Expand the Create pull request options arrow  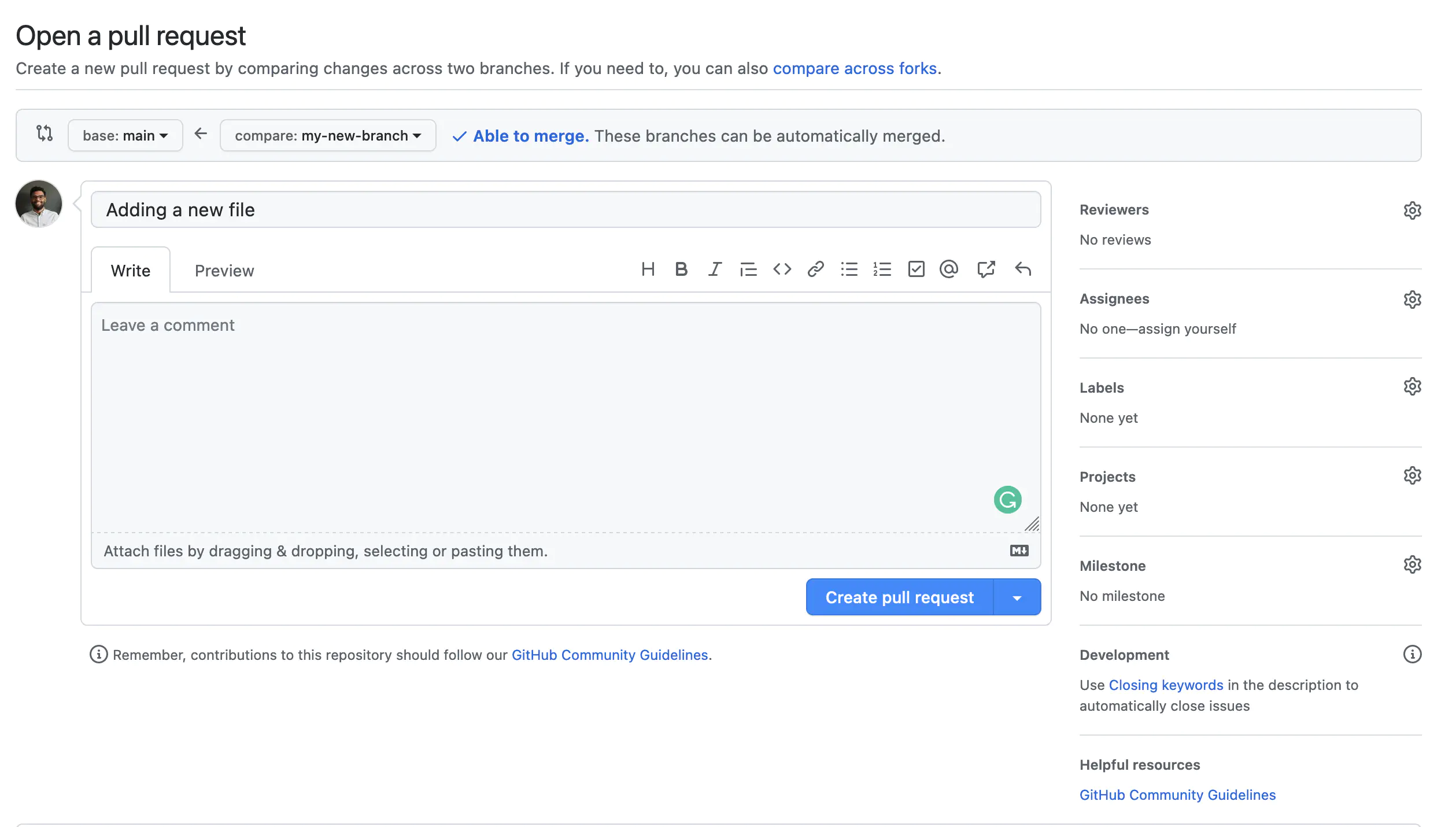point(1017,597)
